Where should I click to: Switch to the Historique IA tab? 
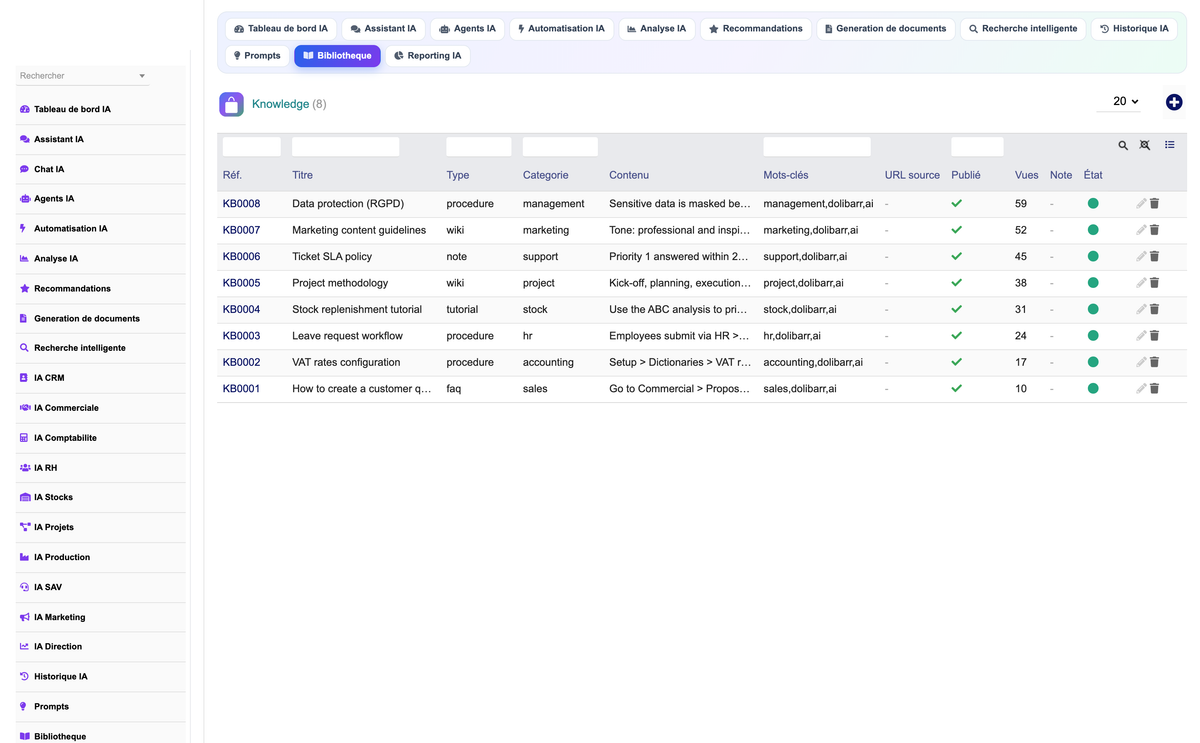1134,29
